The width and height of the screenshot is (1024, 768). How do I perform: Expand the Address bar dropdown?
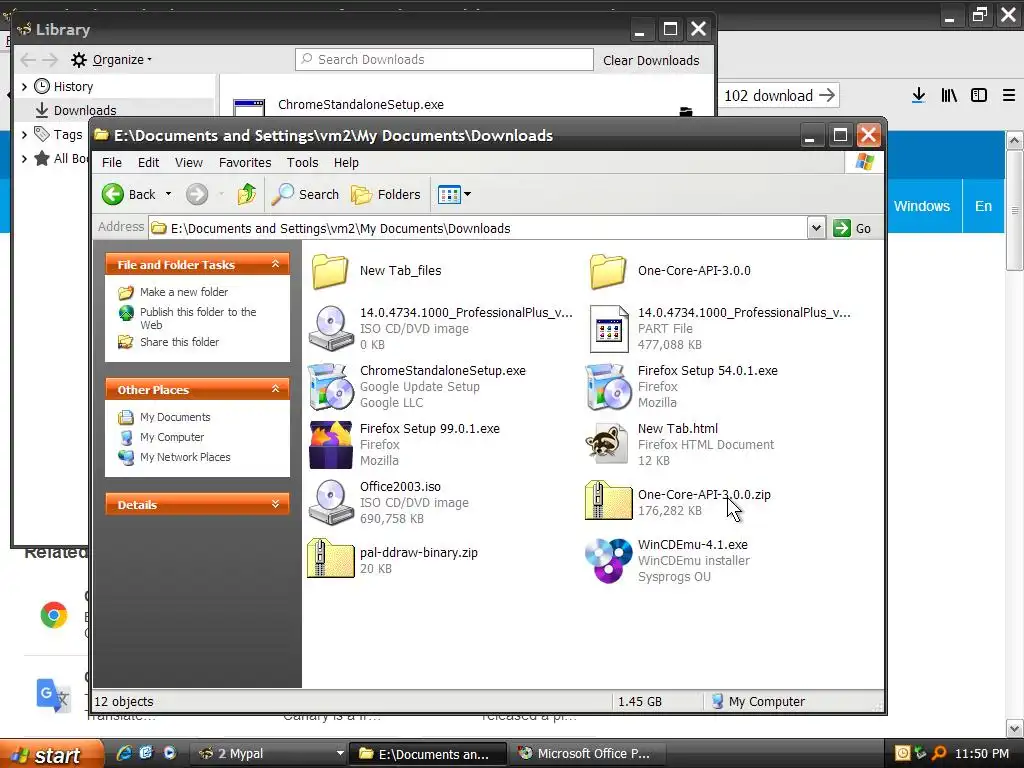click(816, 228)
